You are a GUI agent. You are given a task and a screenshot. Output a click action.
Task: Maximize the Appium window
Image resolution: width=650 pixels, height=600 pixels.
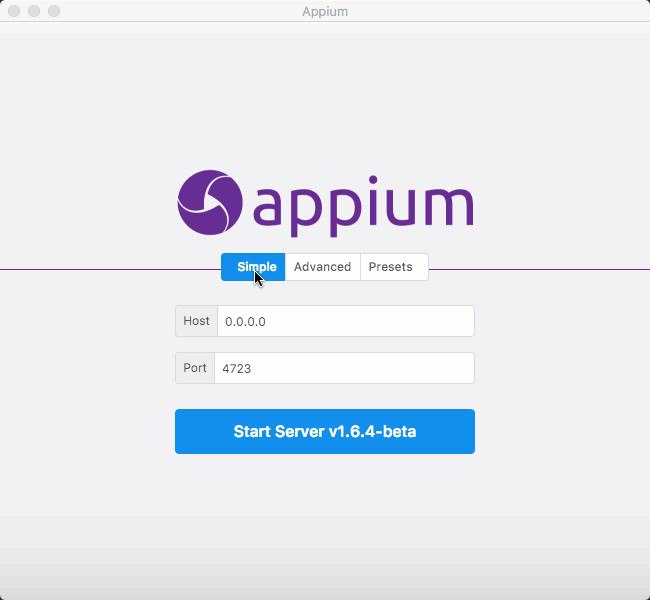click(x=54, y=11)
